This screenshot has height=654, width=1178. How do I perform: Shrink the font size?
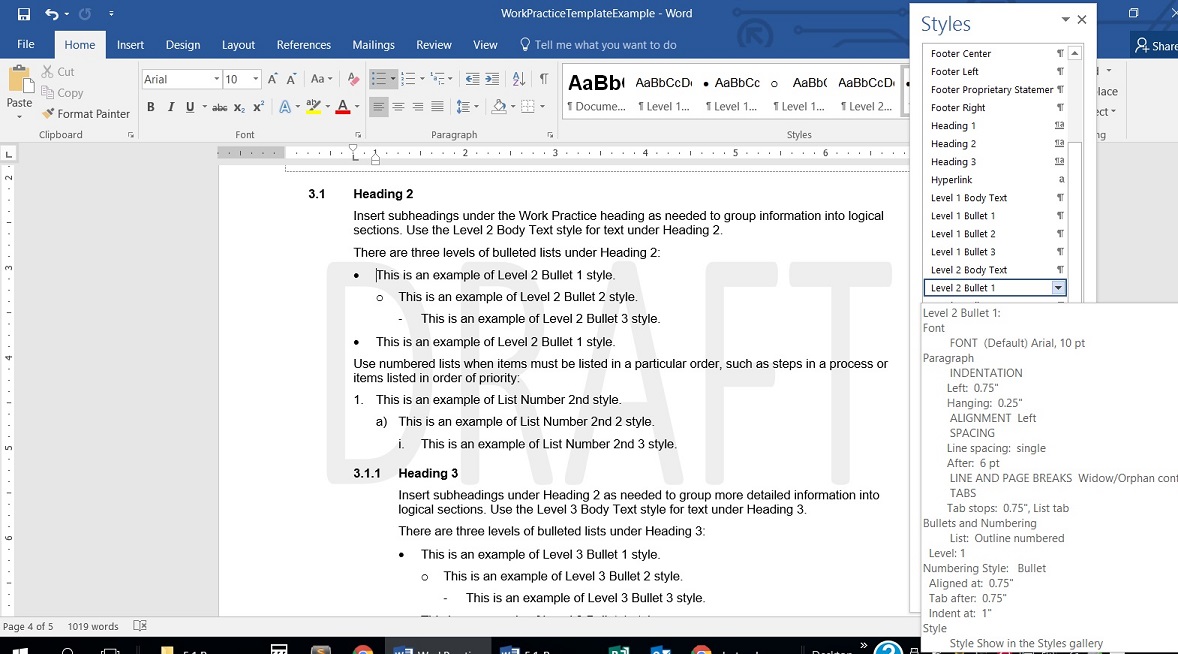coord(291,79)
